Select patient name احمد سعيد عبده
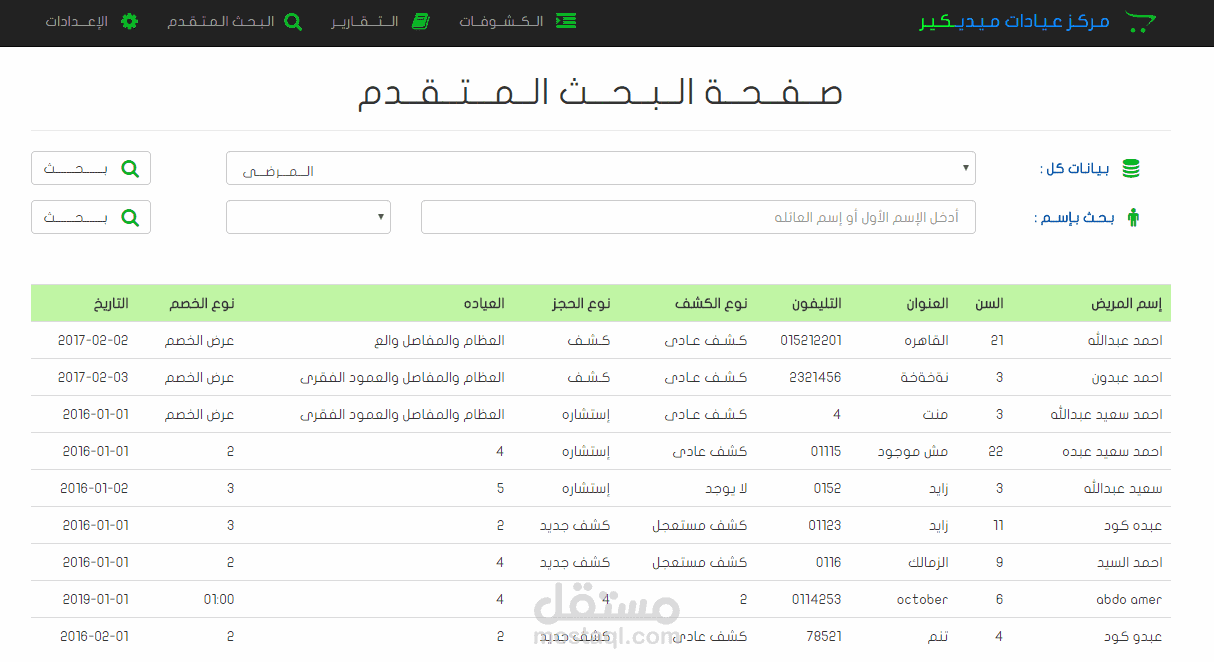1214x662 pixels. (x=1113, y=451)
